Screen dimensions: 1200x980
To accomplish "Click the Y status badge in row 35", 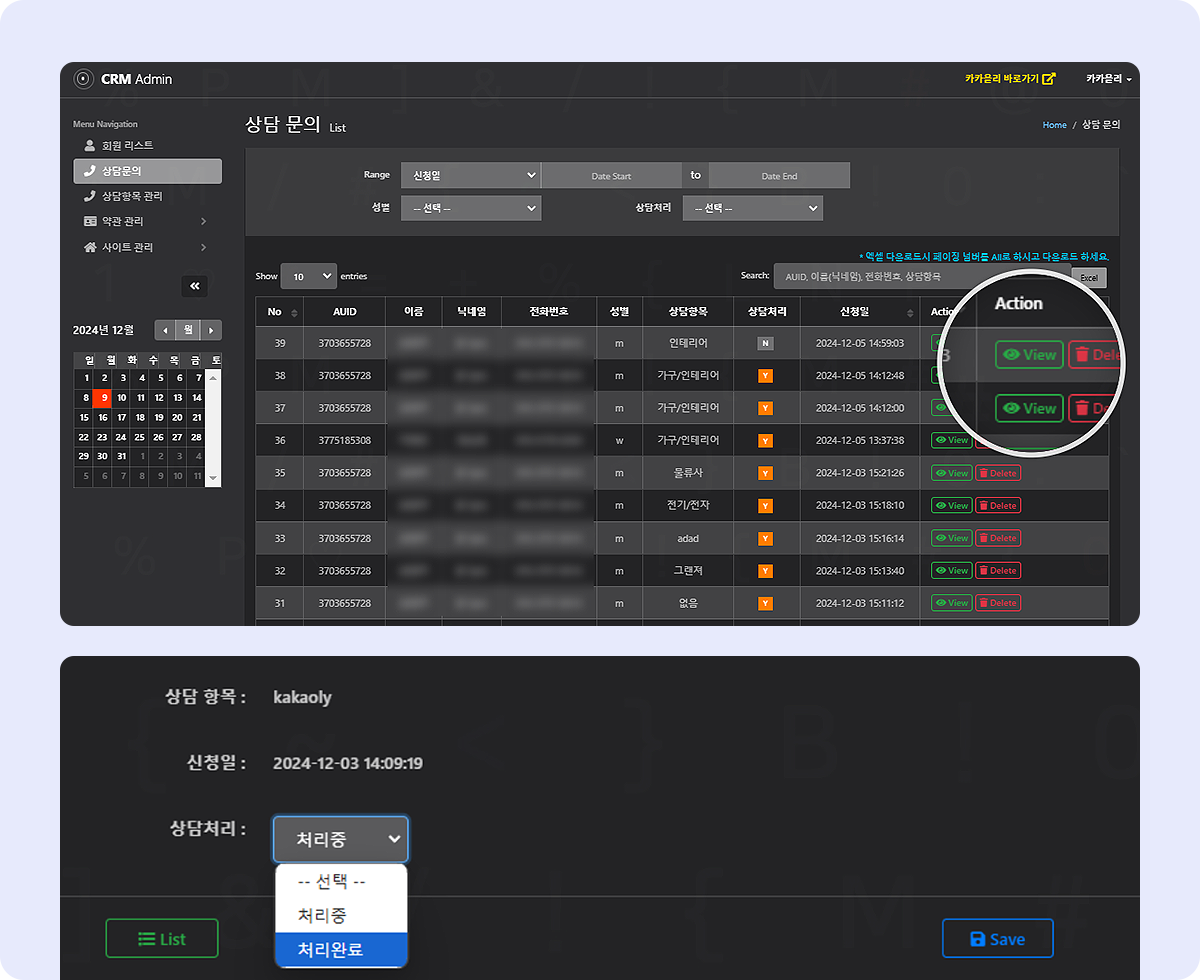I will [766, 473].
